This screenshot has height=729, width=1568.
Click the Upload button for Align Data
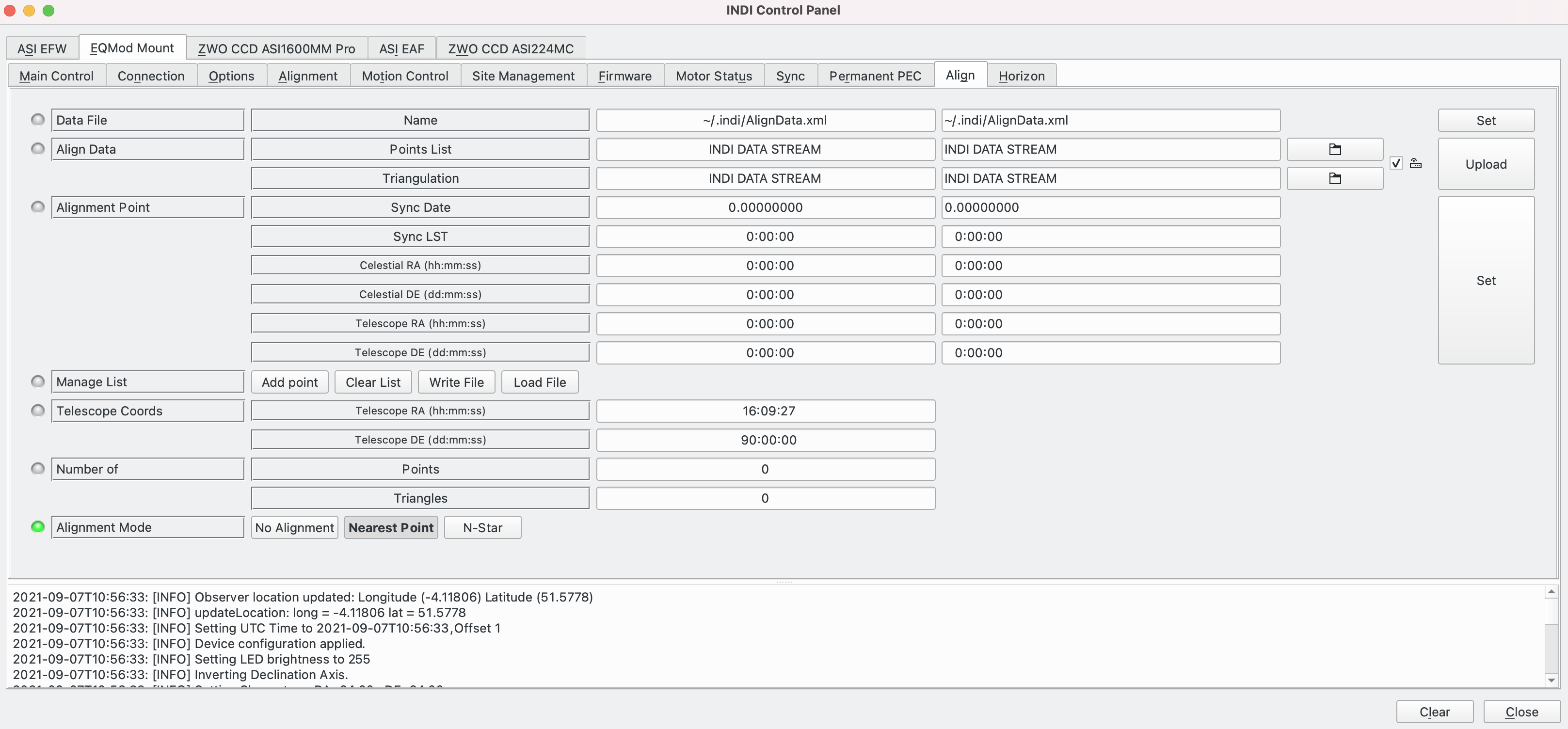click(1486, 164)
